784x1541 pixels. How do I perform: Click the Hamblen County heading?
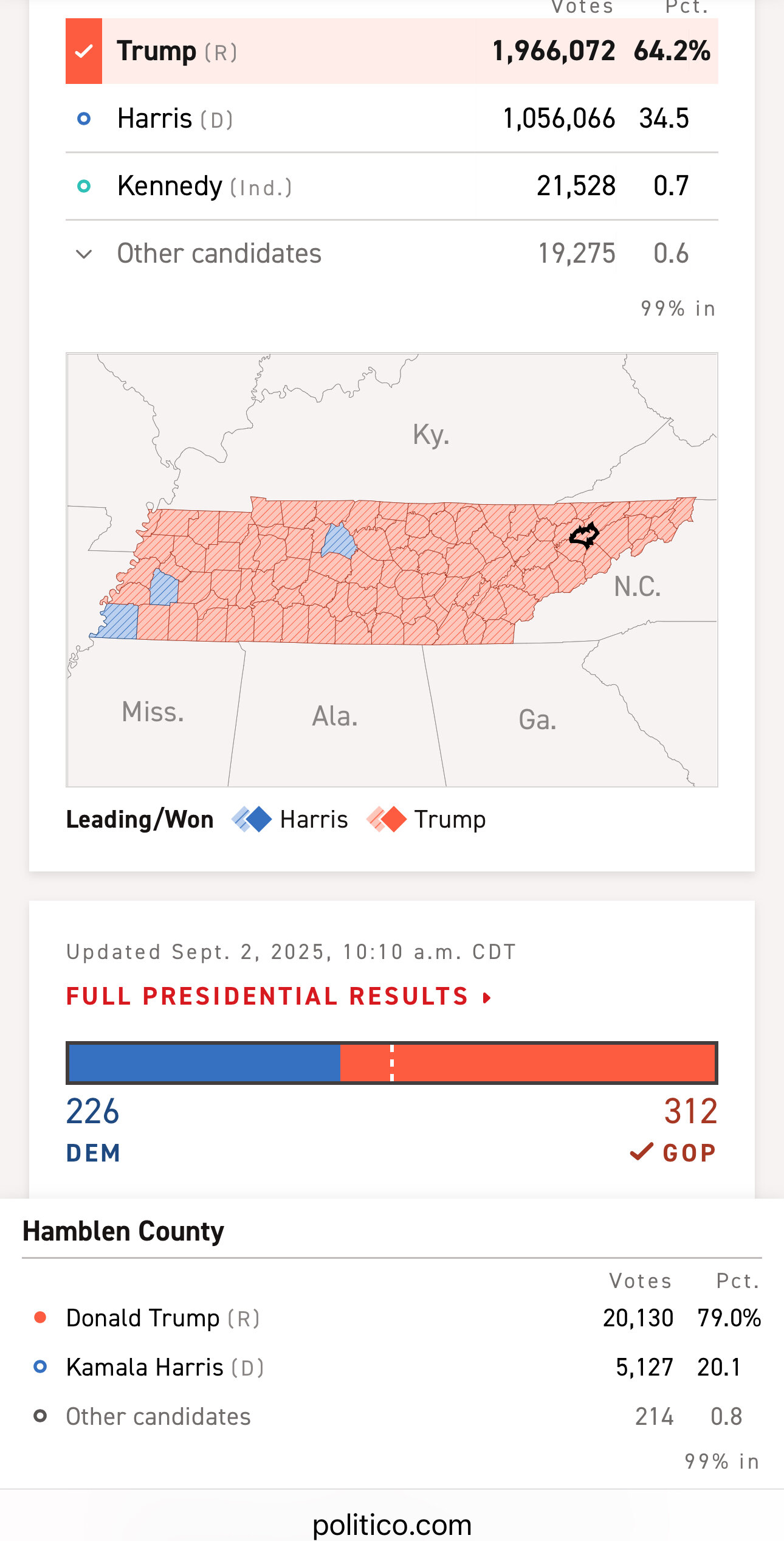click(123, 1231)
